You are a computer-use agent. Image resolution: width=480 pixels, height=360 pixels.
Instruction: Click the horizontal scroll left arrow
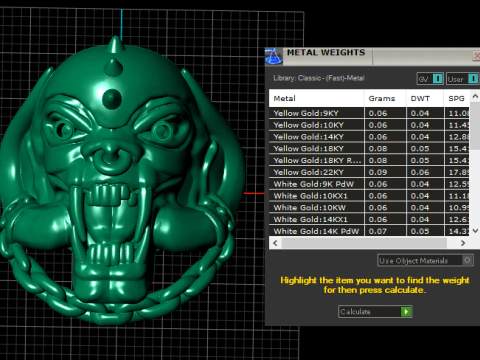(x=275, y=243)
